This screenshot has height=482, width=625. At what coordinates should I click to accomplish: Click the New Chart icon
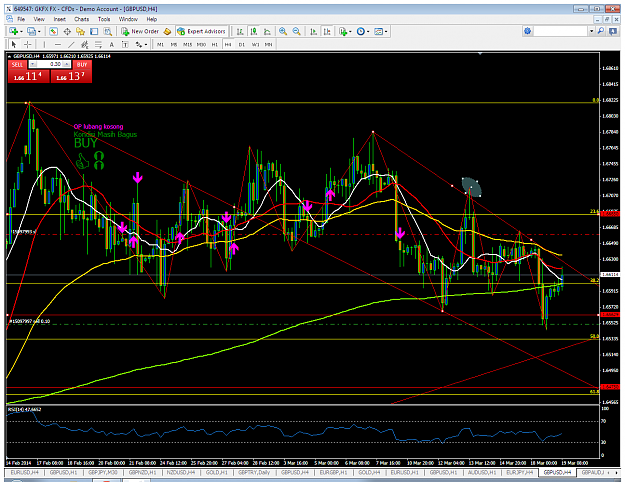coord(13,31)
